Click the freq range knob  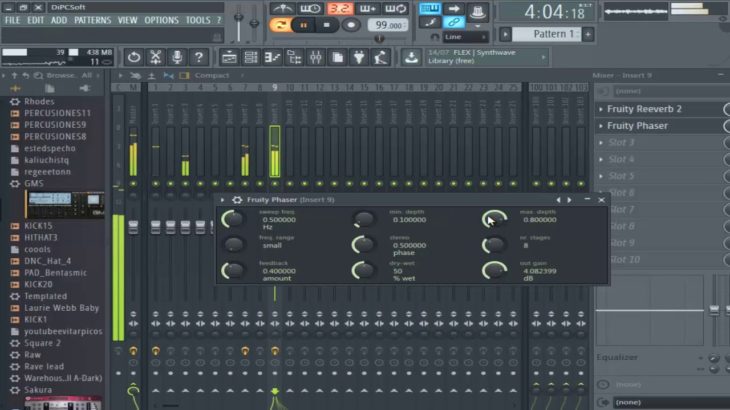tap(232, 245)
